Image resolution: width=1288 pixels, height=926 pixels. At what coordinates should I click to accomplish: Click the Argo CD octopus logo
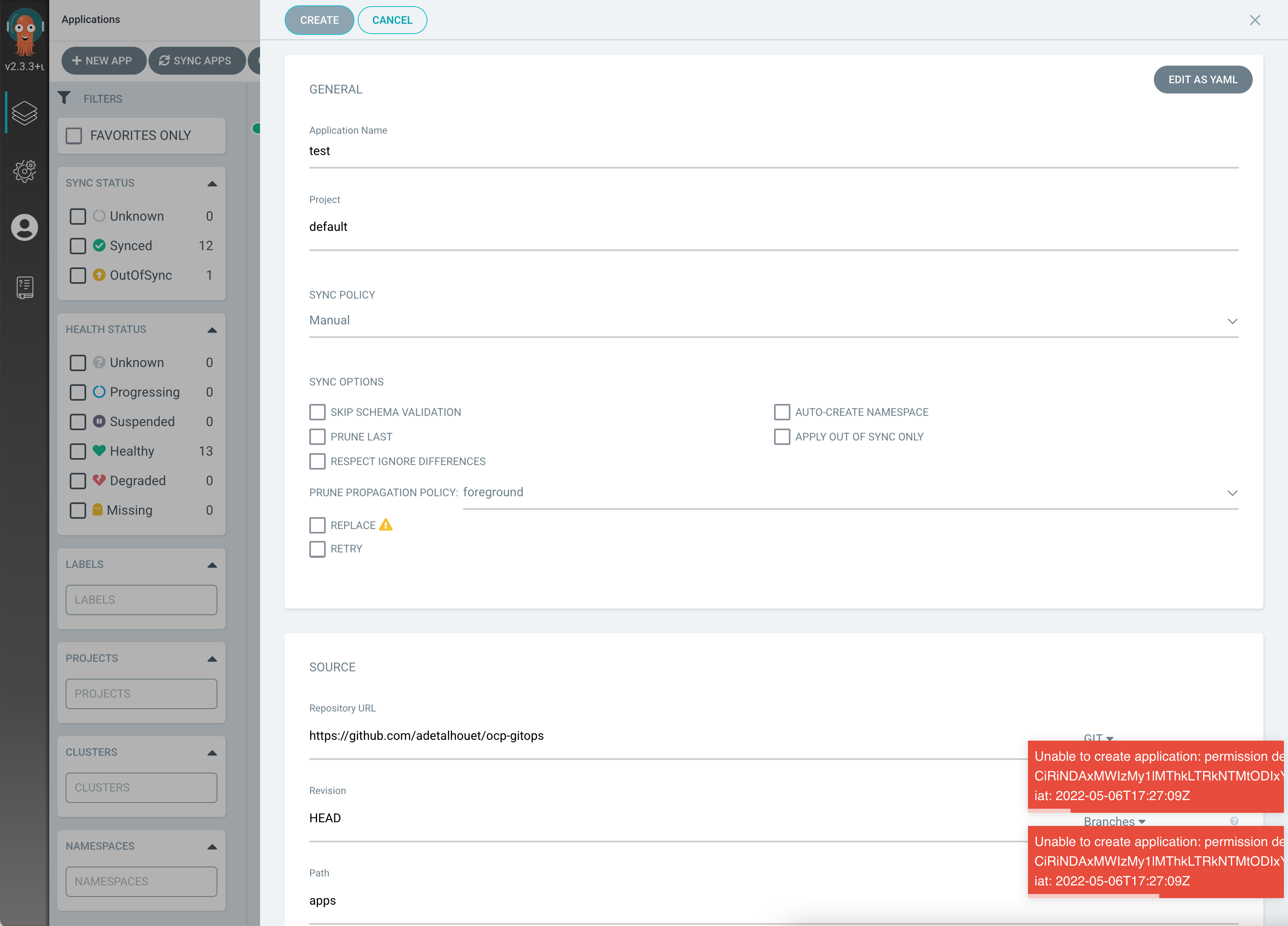click(25, 31)
